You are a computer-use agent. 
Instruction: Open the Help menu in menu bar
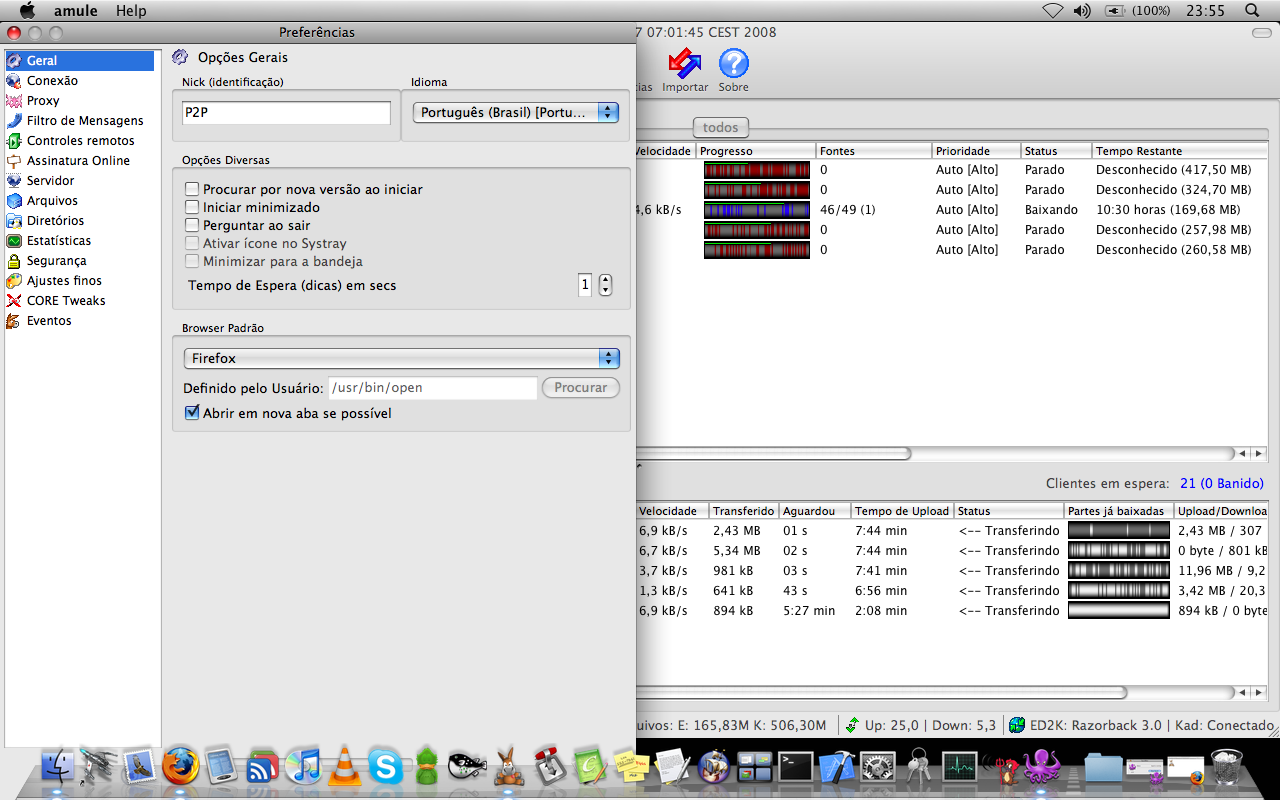click(x=131, y=11)
